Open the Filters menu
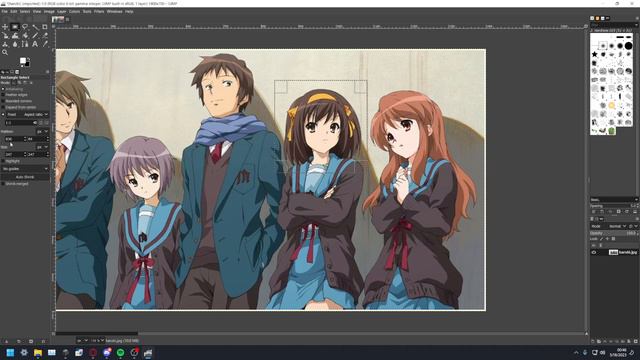Screen dimensions: 640x360 [x=99, y=11]
